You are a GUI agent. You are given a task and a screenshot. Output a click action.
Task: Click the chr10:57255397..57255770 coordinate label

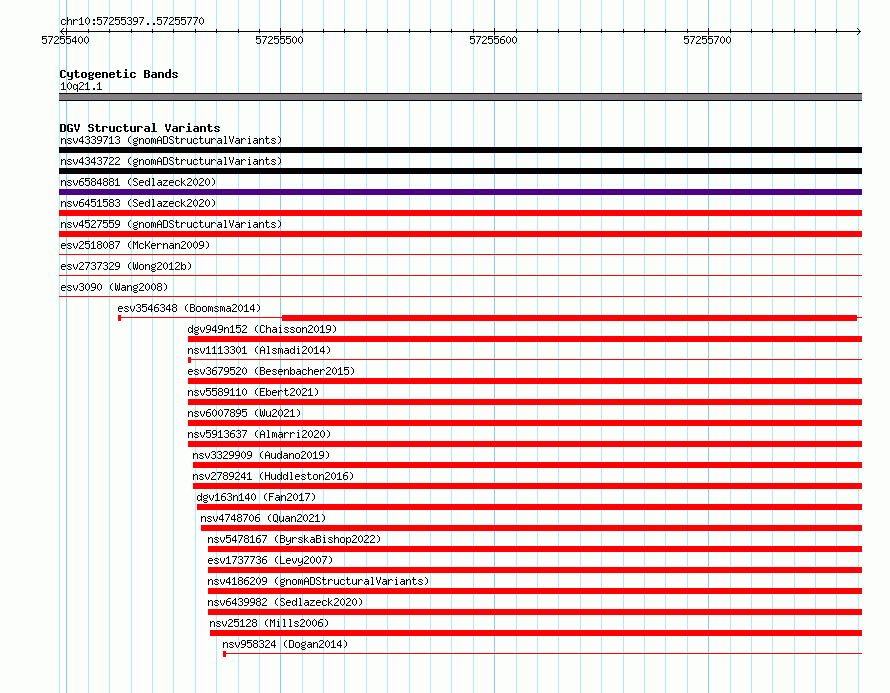click(132, 21)
